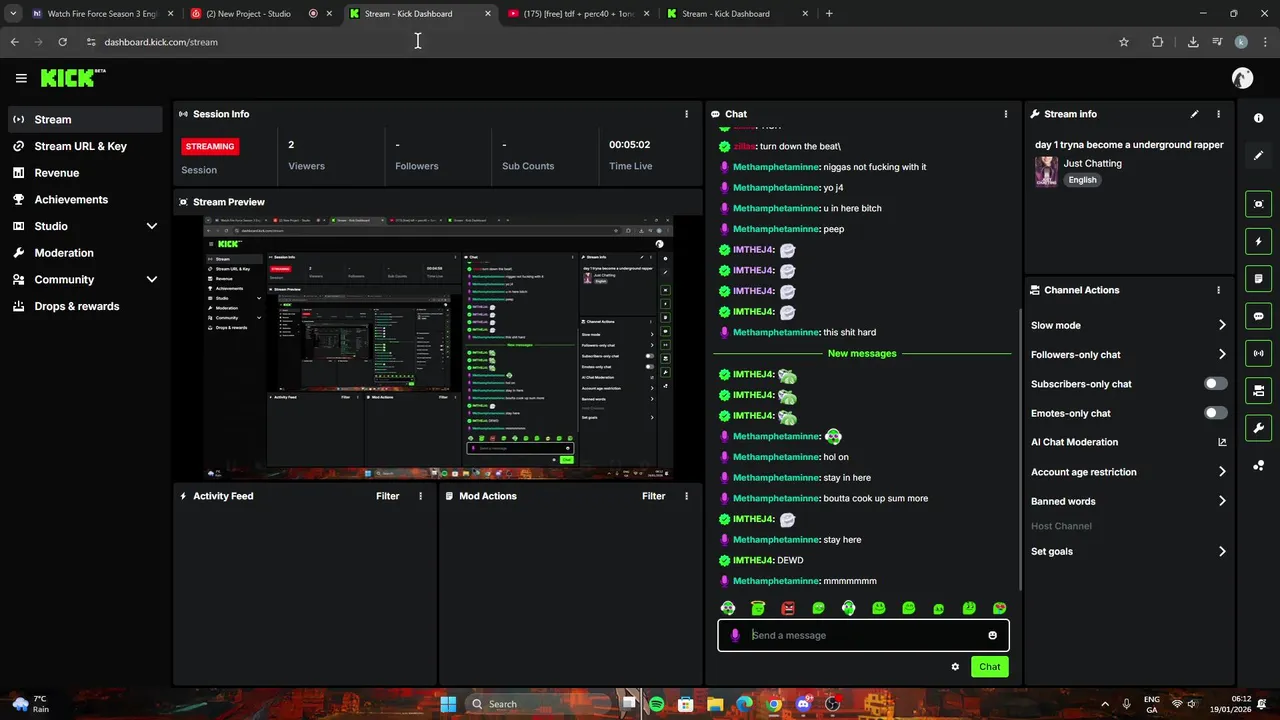Click the green Chat send button
The height and width of the screenshot is (720, 1280).
click(x=989, y=667)
